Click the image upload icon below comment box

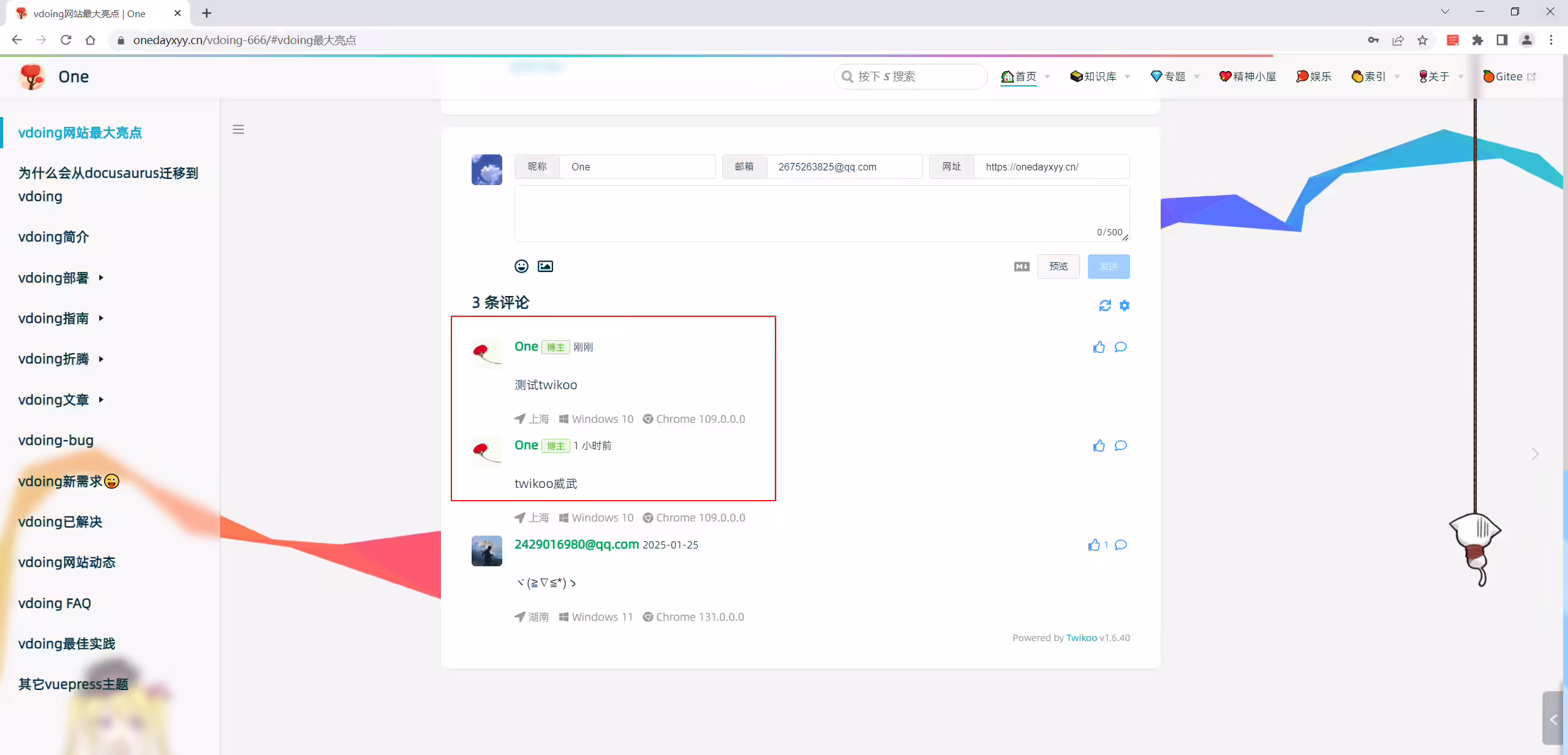545,266
